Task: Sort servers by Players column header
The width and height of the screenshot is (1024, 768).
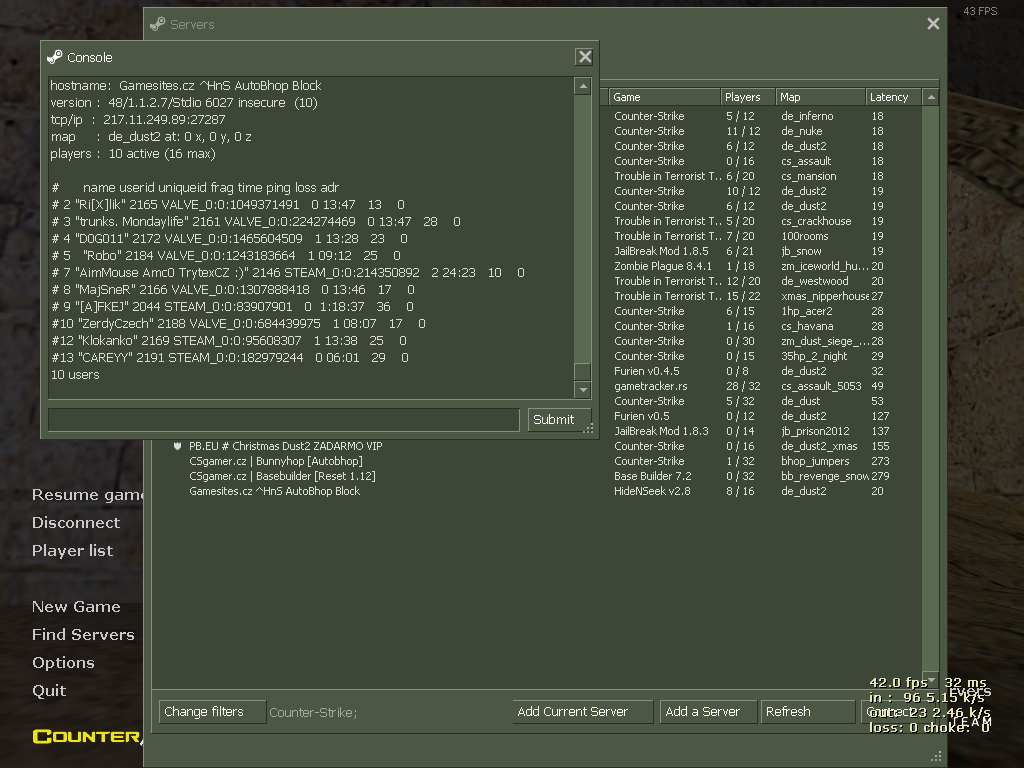Action: coord(748,97)
